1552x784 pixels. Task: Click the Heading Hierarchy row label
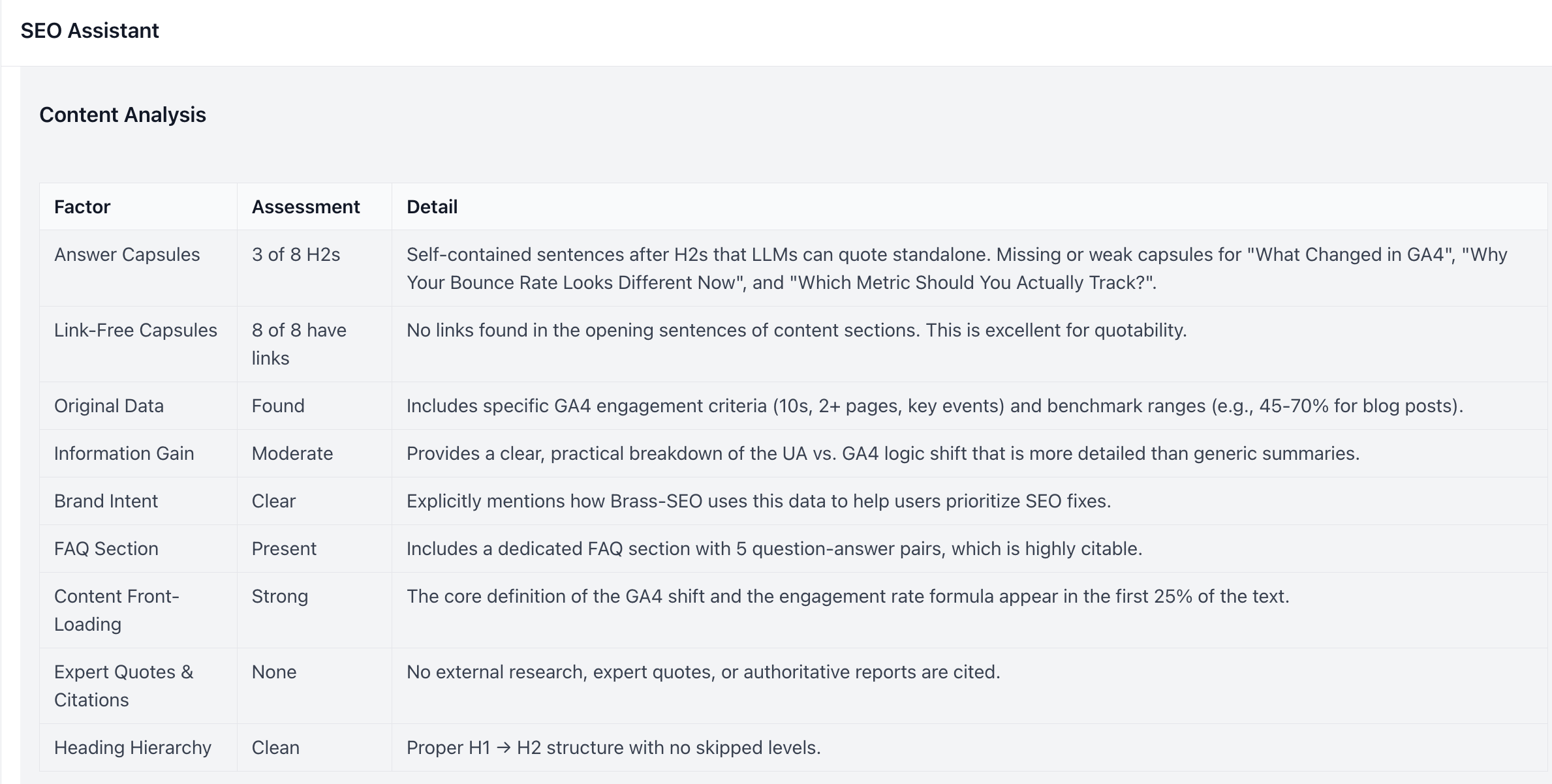coord(132,747)
